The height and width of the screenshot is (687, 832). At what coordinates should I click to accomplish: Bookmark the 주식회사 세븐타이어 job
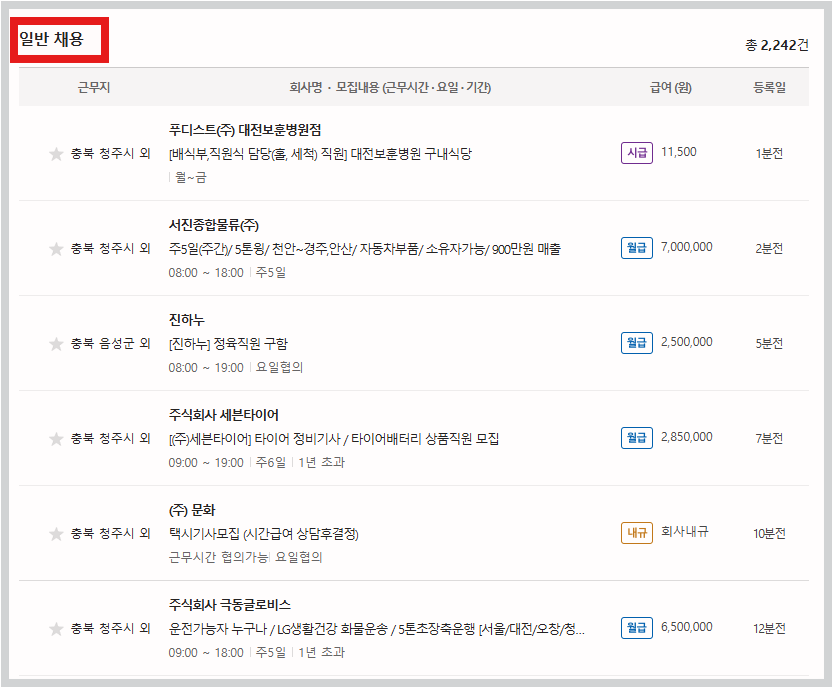pyautogui.click(x=56, y=439)
